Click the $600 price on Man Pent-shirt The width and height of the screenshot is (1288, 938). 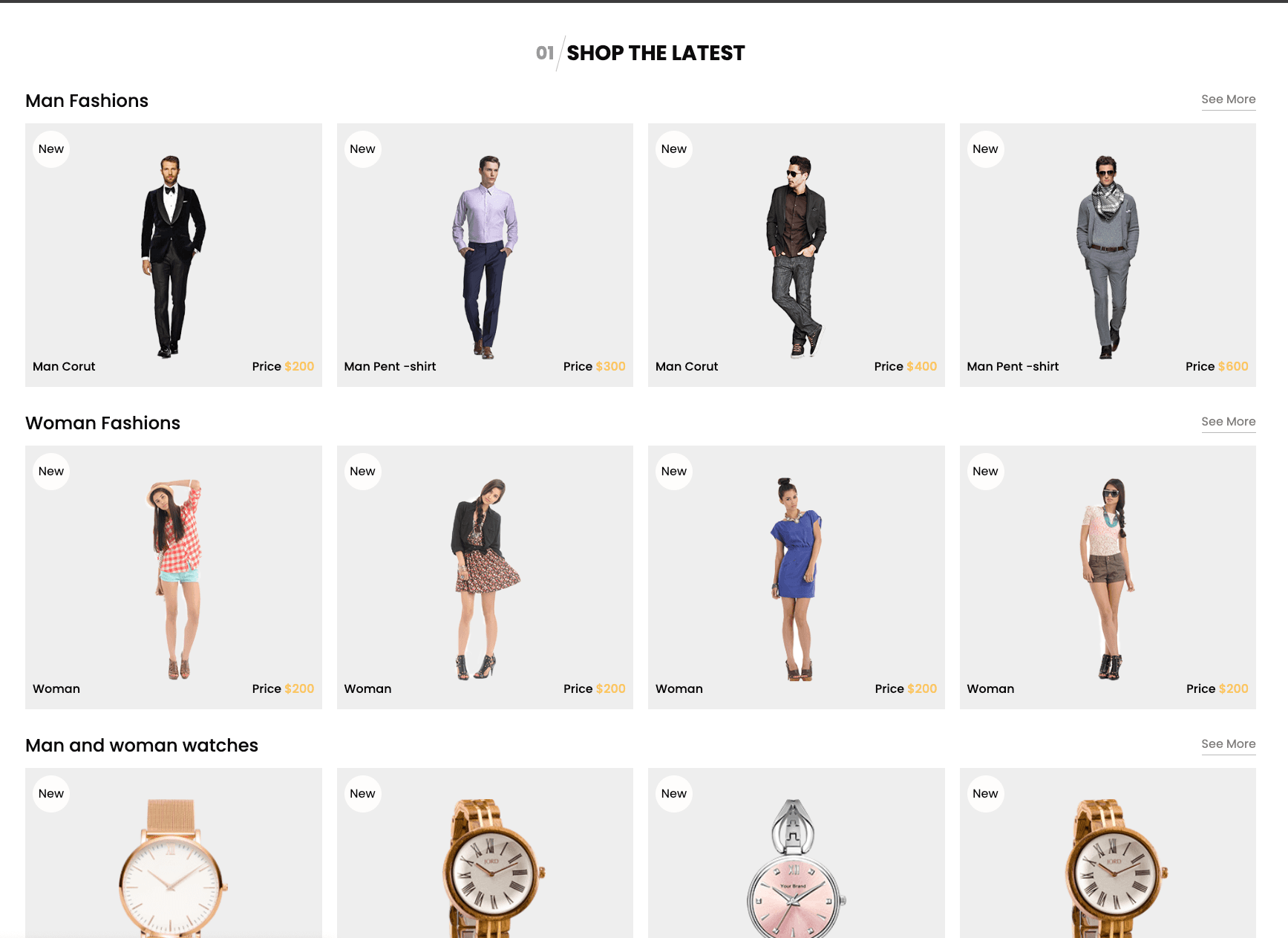[1233, 366]
